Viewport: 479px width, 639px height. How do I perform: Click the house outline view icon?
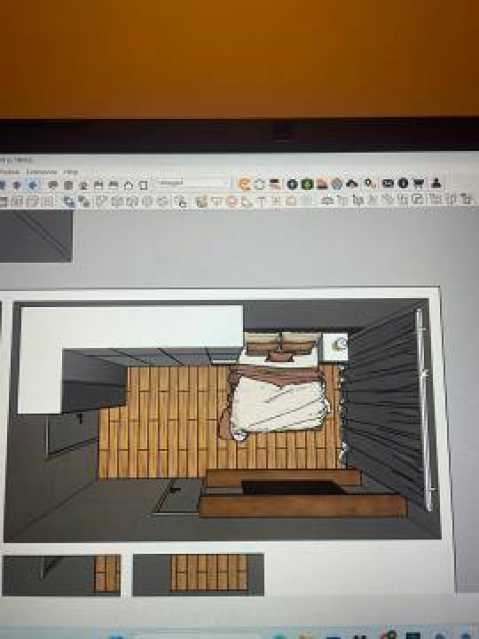128,185
